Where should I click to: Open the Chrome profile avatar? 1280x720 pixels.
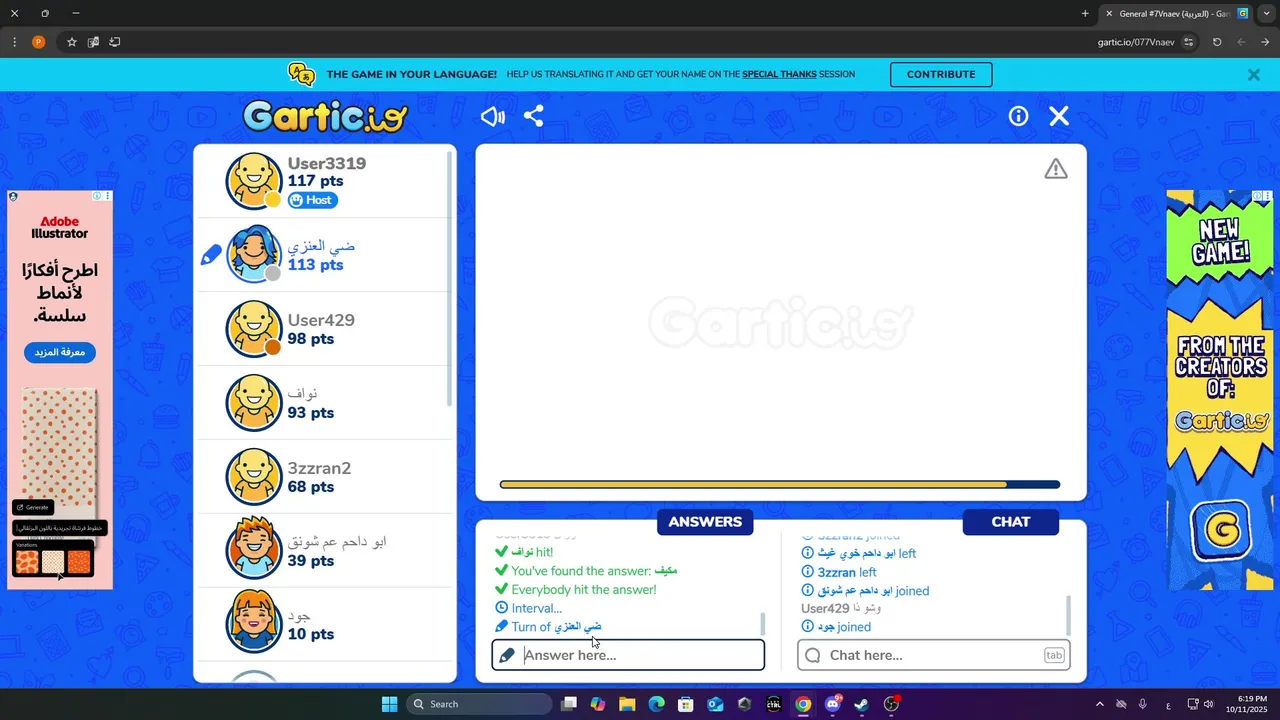pos(38,42)
